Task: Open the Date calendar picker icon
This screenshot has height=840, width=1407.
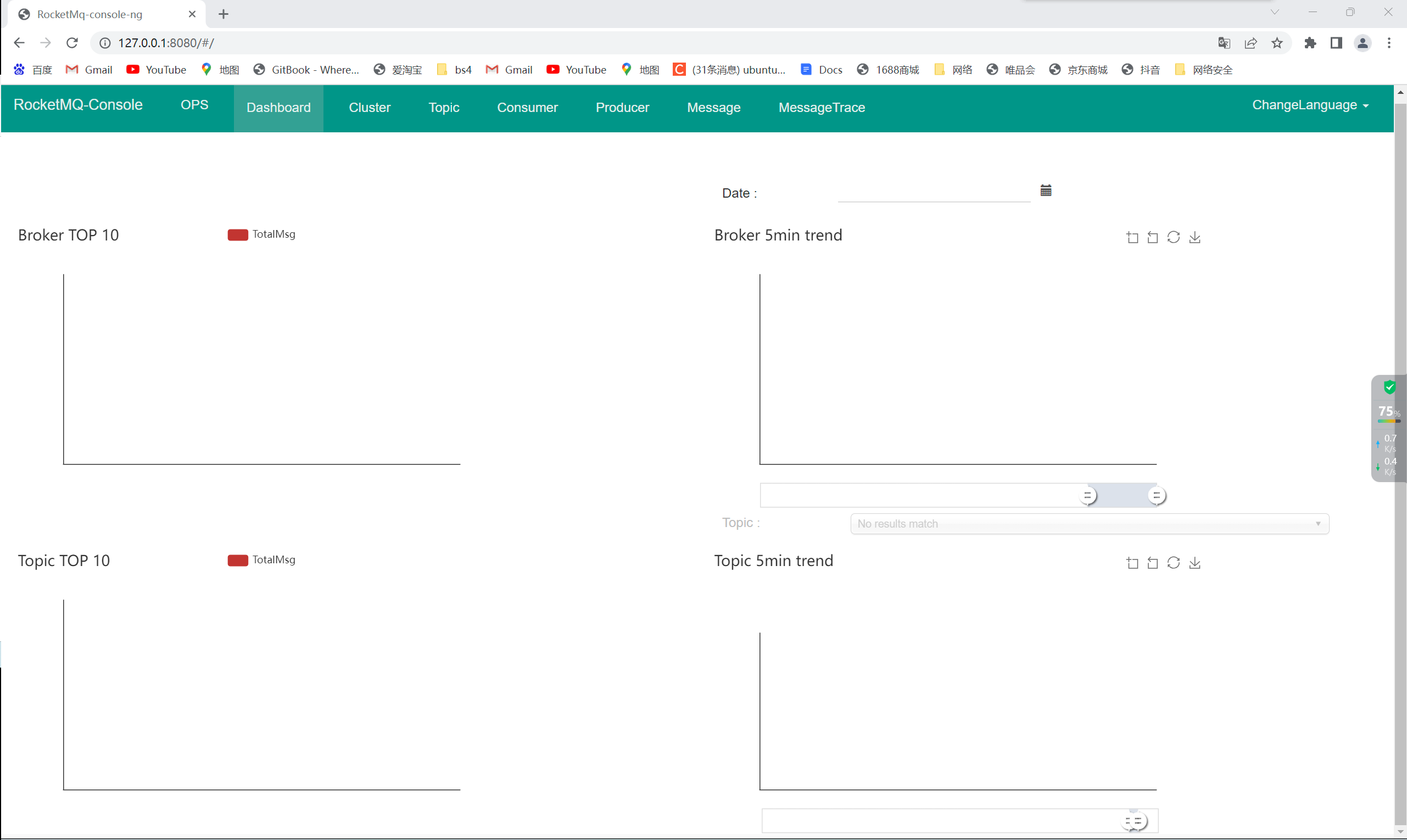Action: click(x=1045, y=191)
